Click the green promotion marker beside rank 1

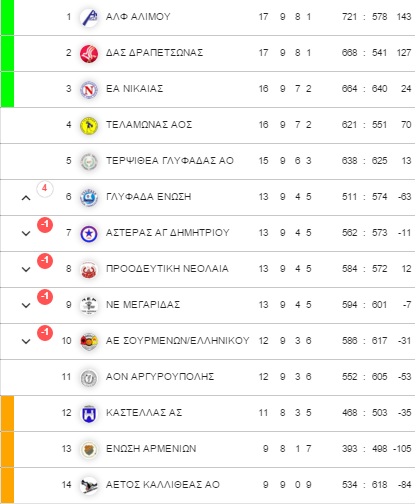tap(7, 17)
